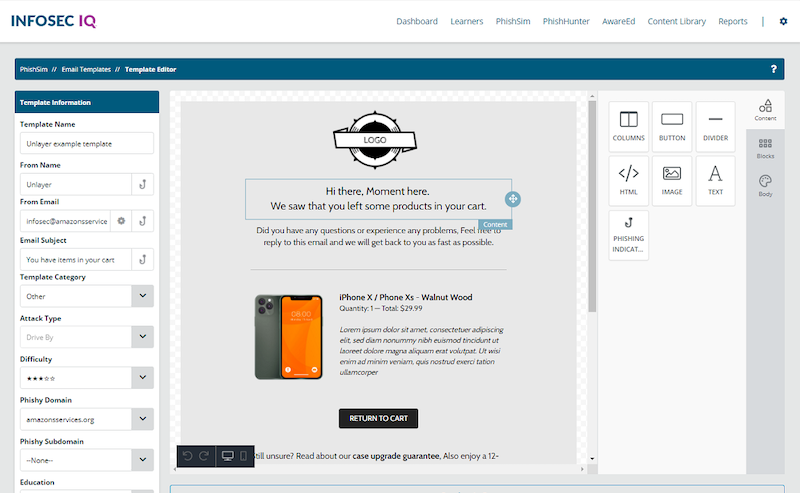
Task: Click the scroll right arrow under editor
Action: [582, 469]
